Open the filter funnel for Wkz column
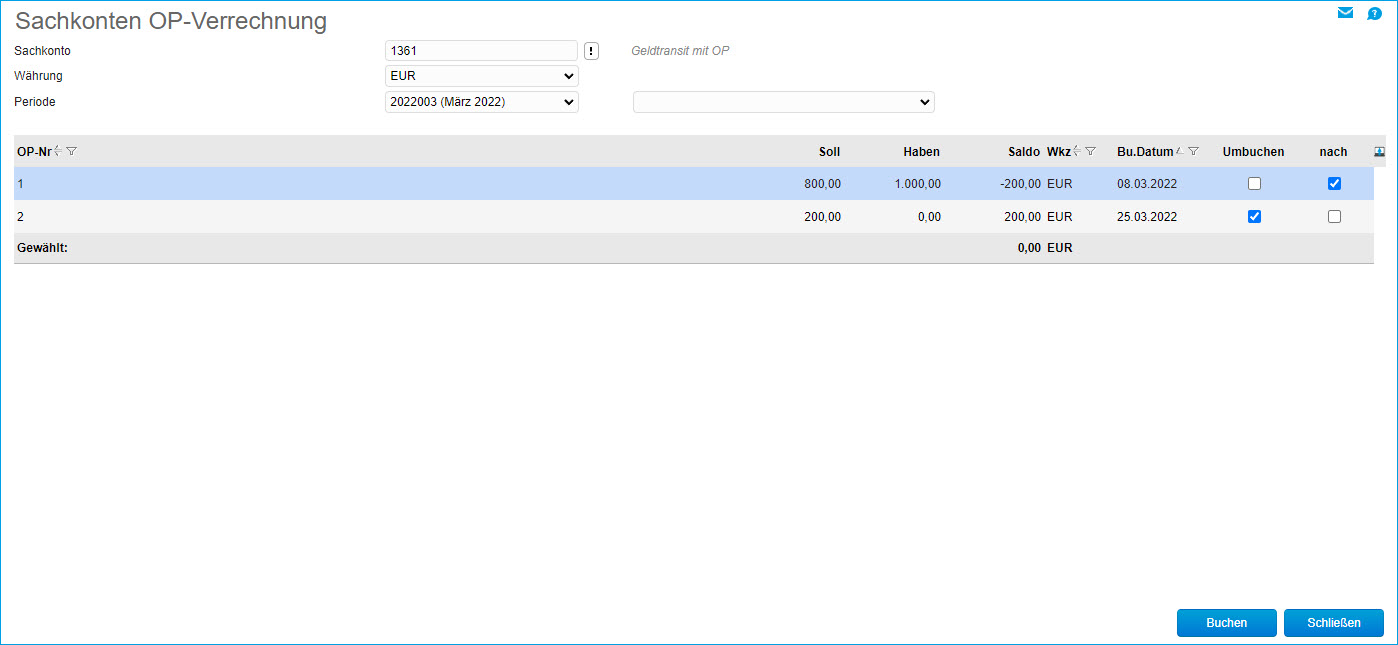Image resolution: width=1398 pixels, height=645 pixels. [1091, 151]
